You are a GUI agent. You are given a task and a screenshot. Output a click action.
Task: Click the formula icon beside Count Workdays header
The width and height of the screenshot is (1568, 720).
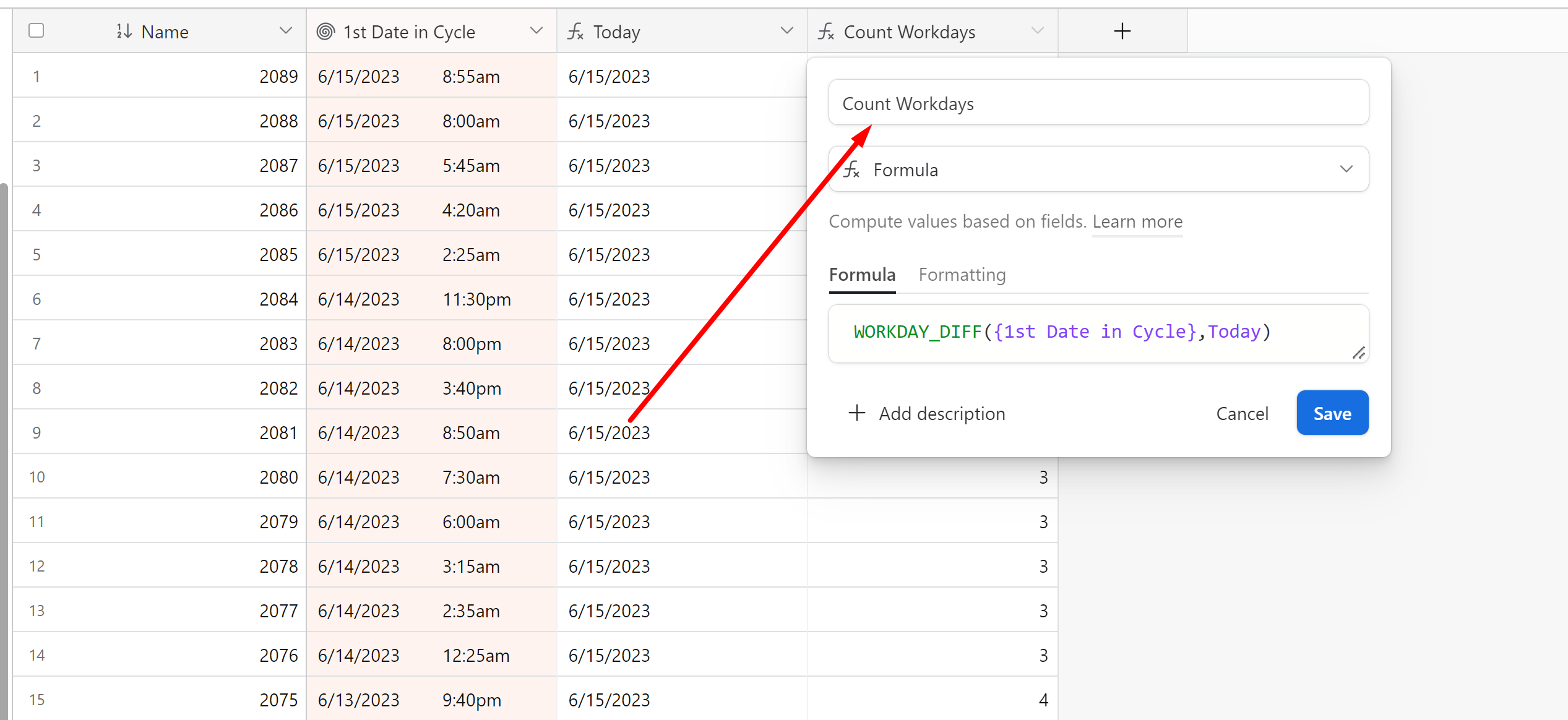[826, 31]
